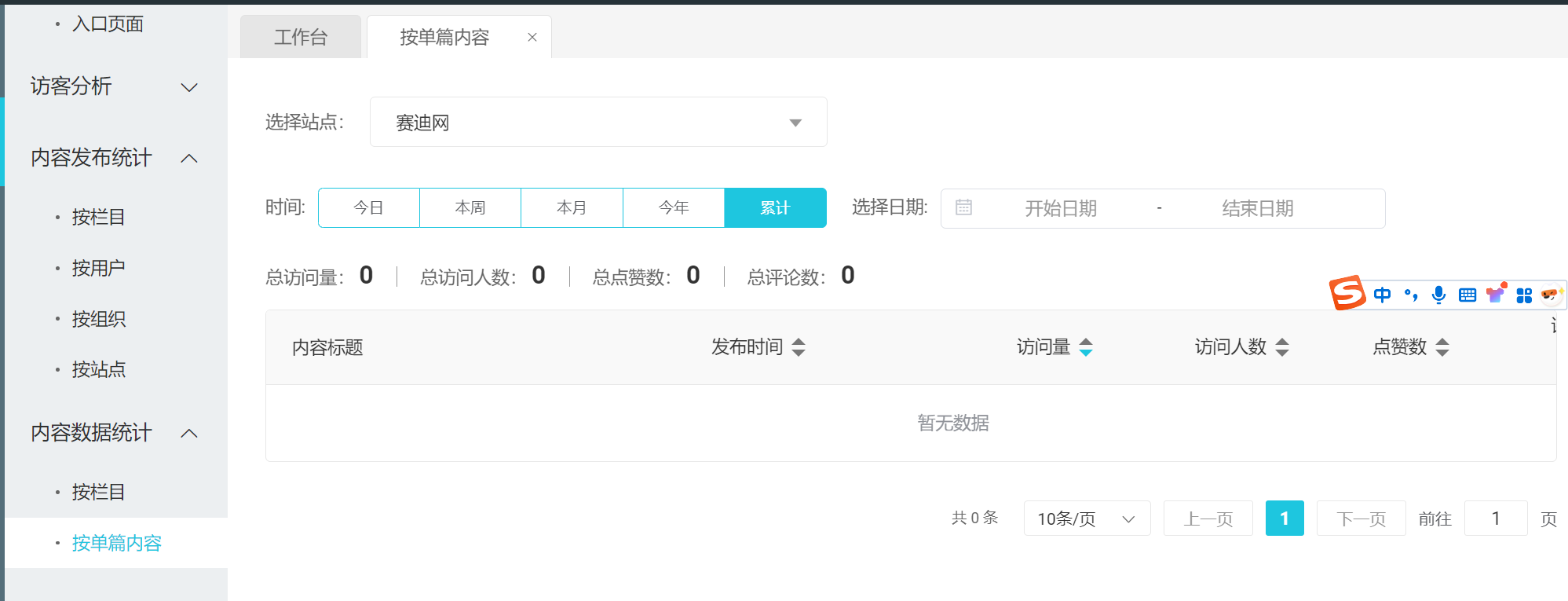The height and width of the screenshot is (601, 1568).
Task: Open 入口页面 in the sidebar
Action: click(108, 24)
